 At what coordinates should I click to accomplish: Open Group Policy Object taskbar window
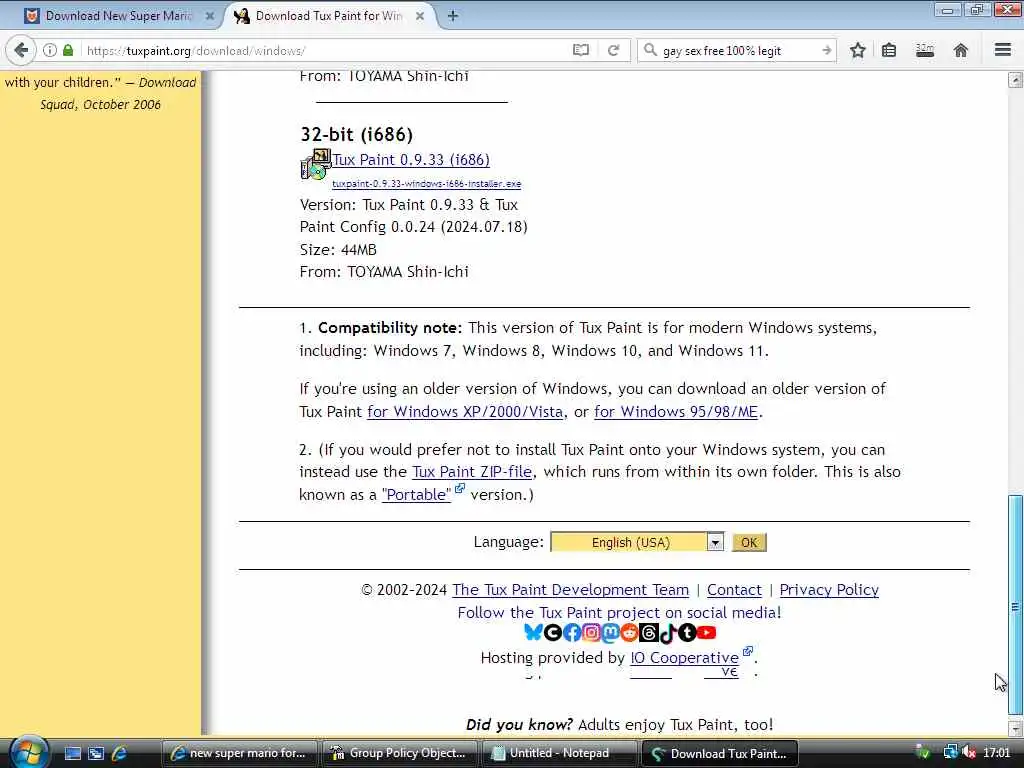coord(399,753)
